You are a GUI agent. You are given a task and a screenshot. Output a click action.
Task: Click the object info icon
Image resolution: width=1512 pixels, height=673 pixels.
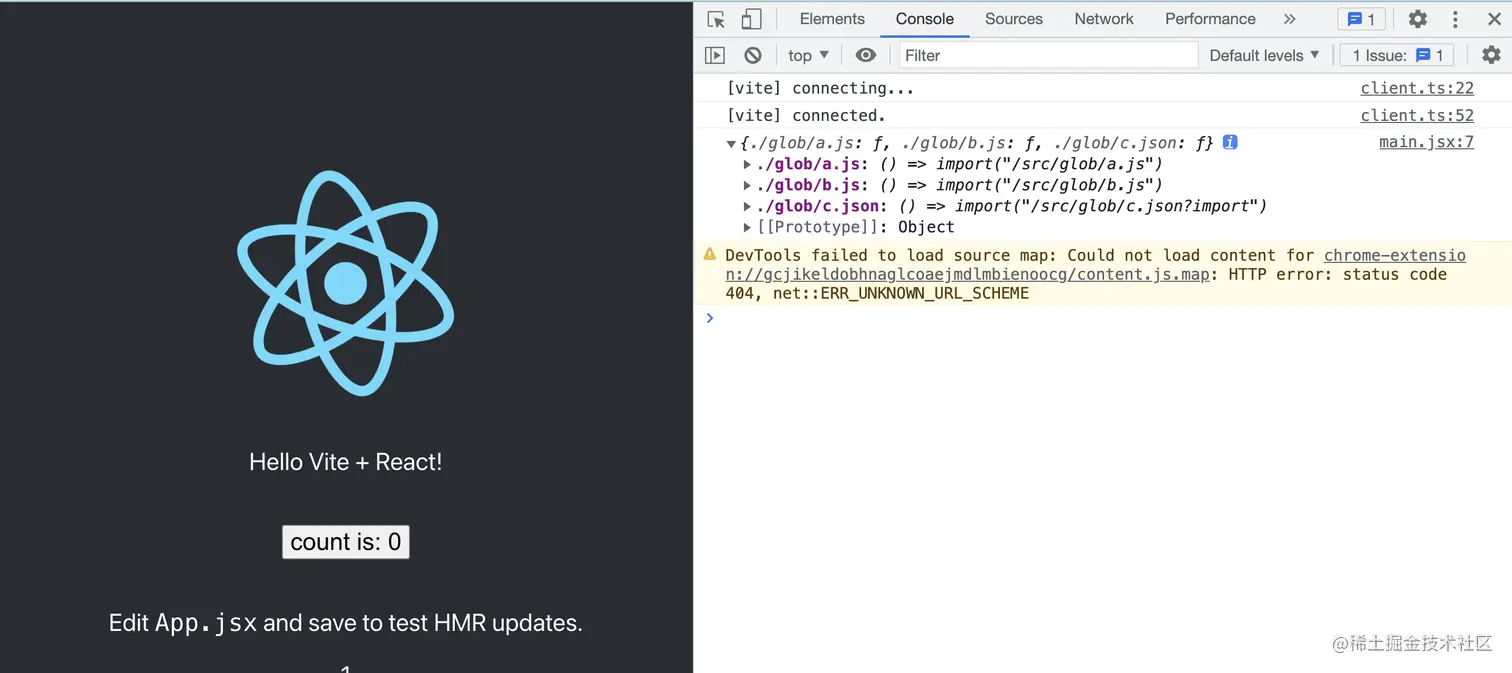pos(1230,142)
